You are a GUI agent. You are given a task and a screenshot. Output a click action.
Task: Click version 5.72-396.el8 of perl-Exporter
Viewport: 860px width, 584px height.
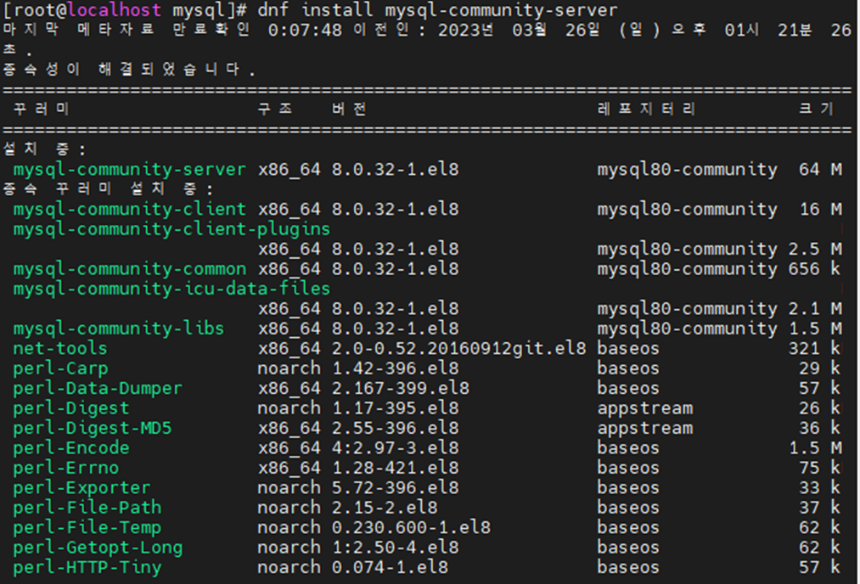click(x=395, y=488)
